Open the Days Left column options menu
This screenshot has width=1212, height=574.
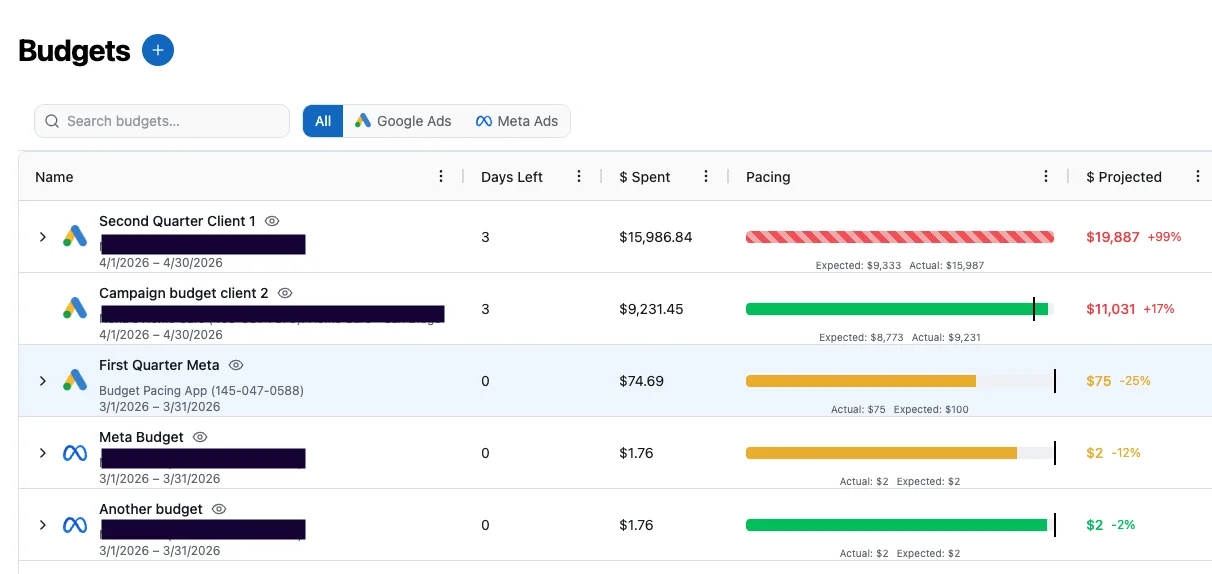(x=579, y=176)
